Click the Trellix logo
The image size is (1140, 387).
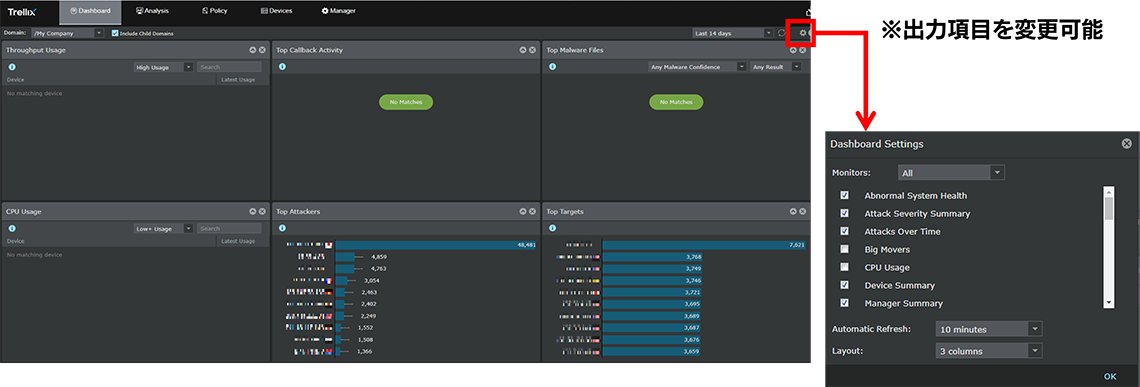(22, 11)
